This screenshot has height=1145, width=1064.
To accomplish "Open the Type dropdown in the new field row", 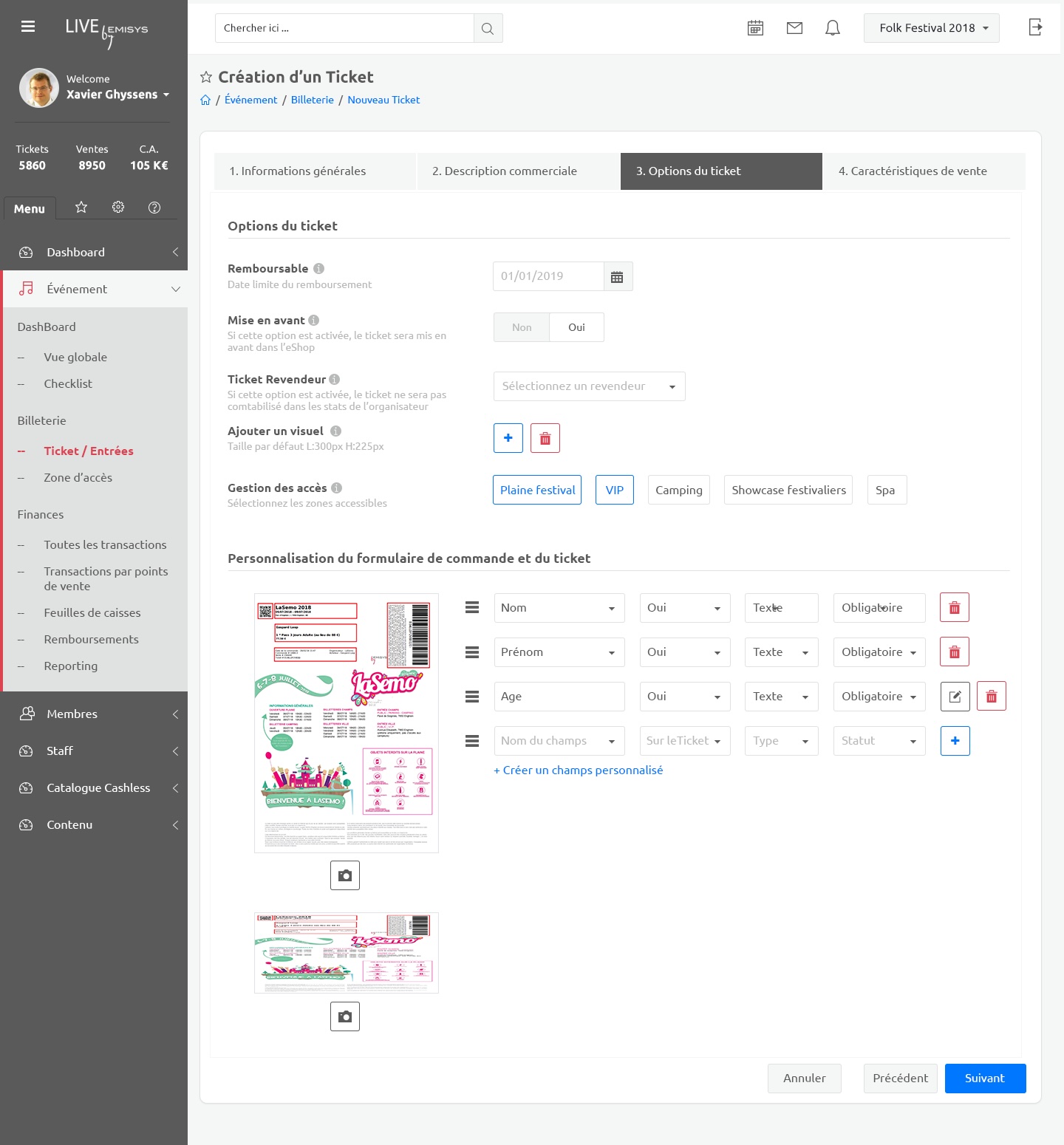I will (782, 741).
